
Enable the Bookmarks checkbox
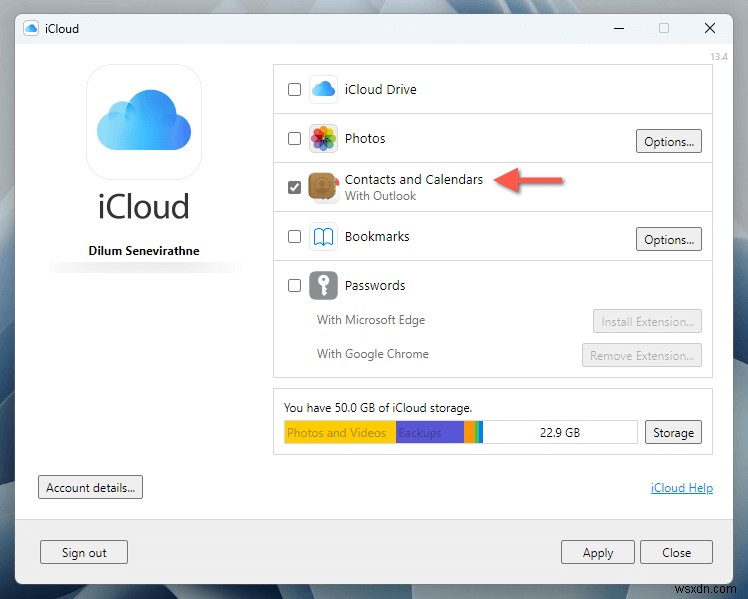click(294, 237)
